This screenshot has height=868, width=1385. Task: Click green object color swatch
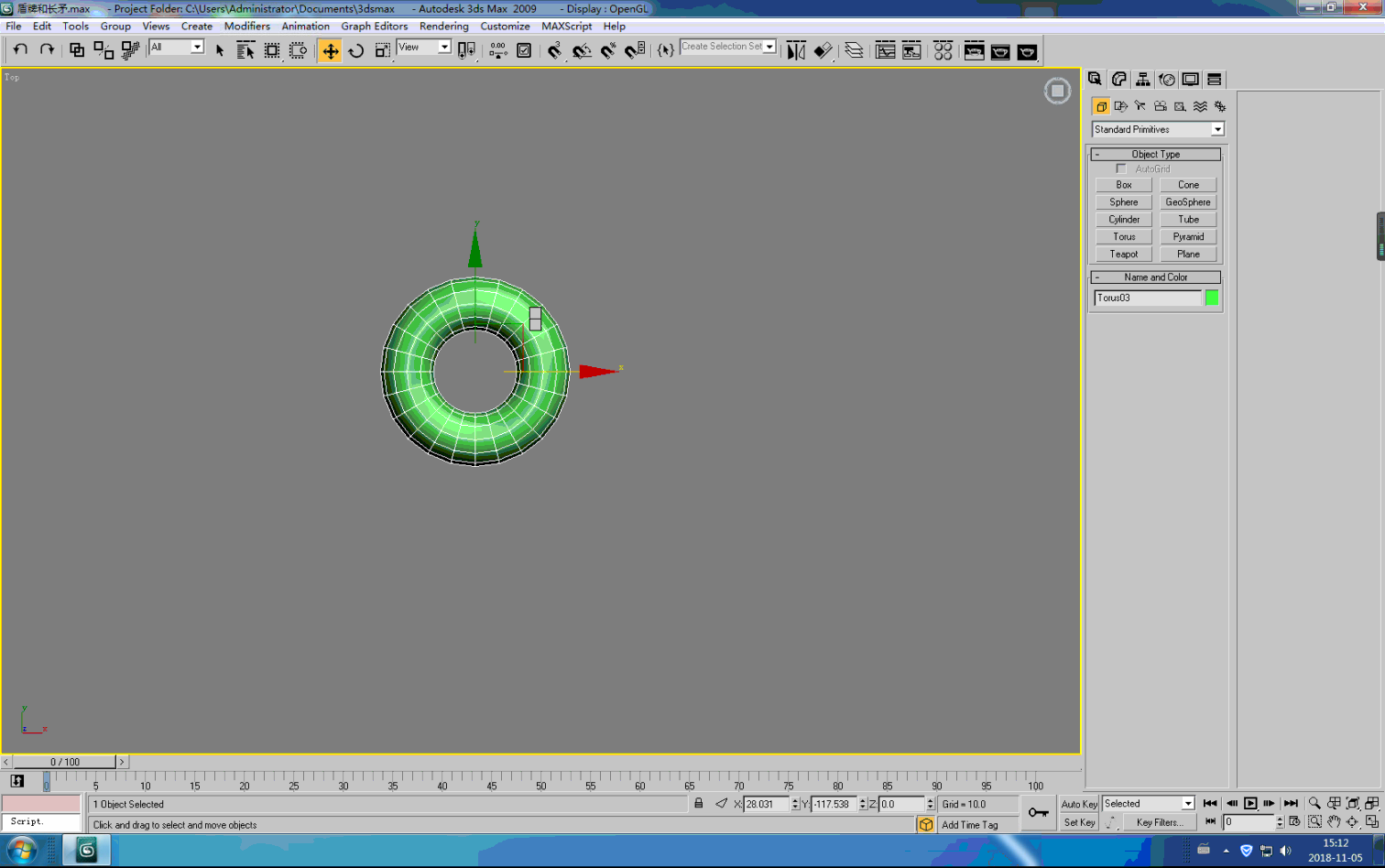point(1212,298)
